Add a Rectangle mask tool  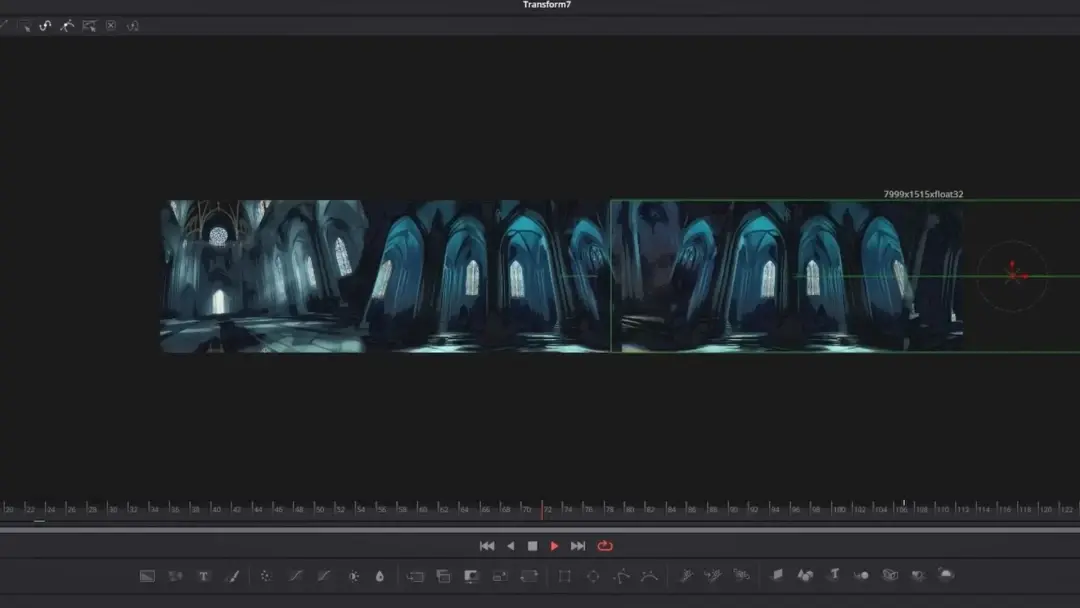(x=565, y=576)
